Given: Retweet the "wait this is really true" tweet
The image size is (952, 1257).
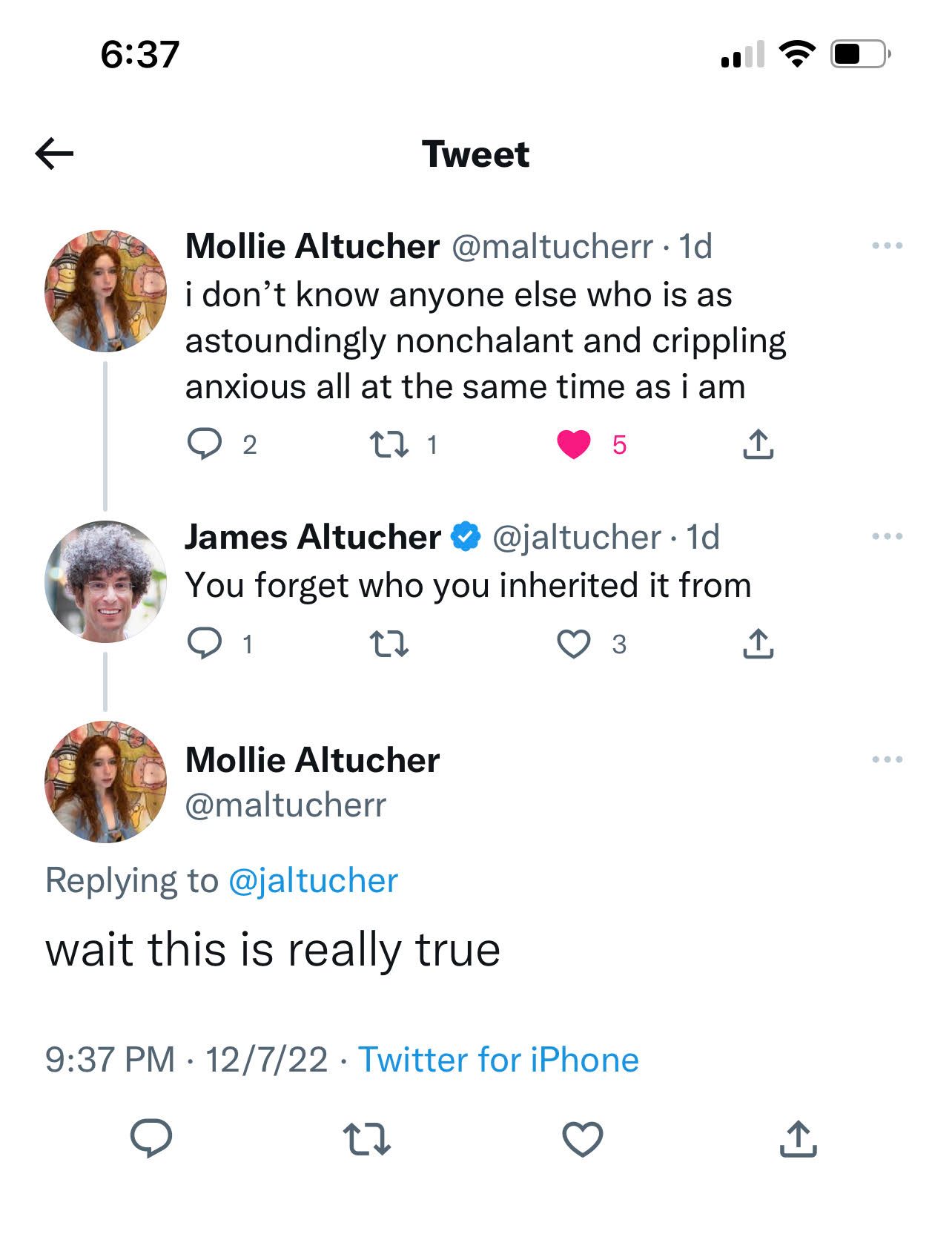Looking at the screenshot, I should [367, 1139].
